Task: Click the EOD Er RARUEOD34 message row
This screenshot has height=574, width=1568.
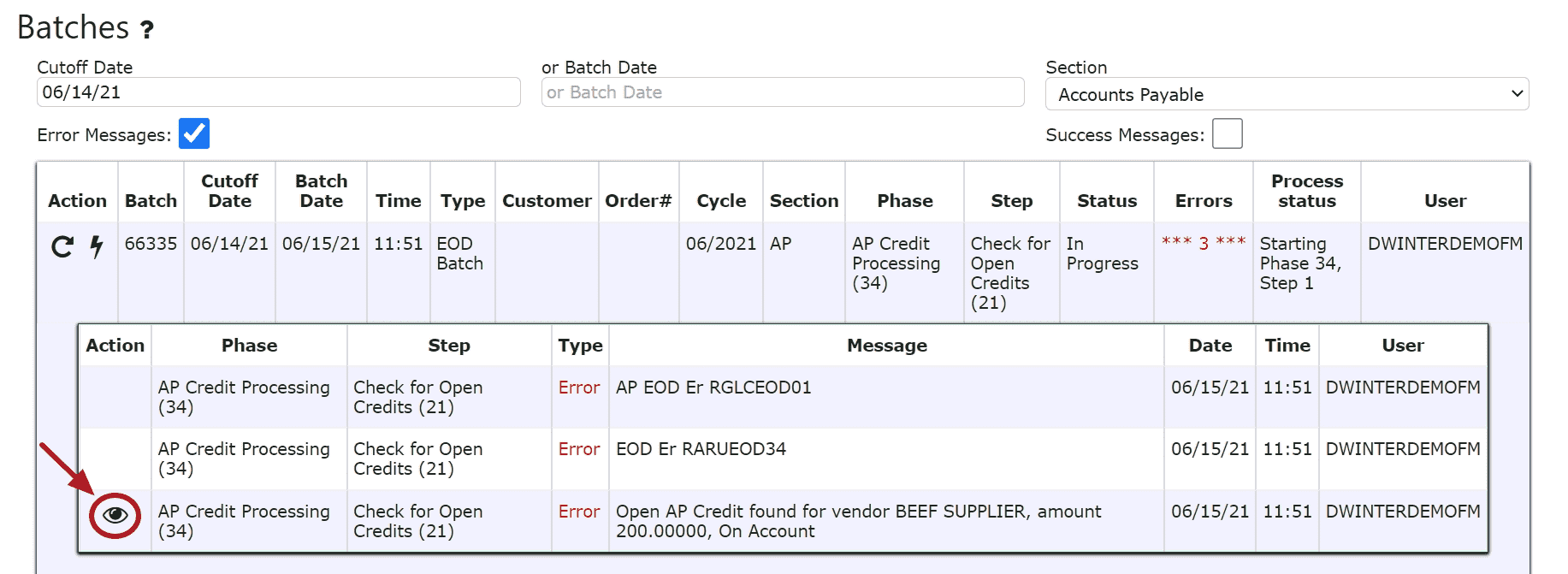Action: [x=701, y=449]
